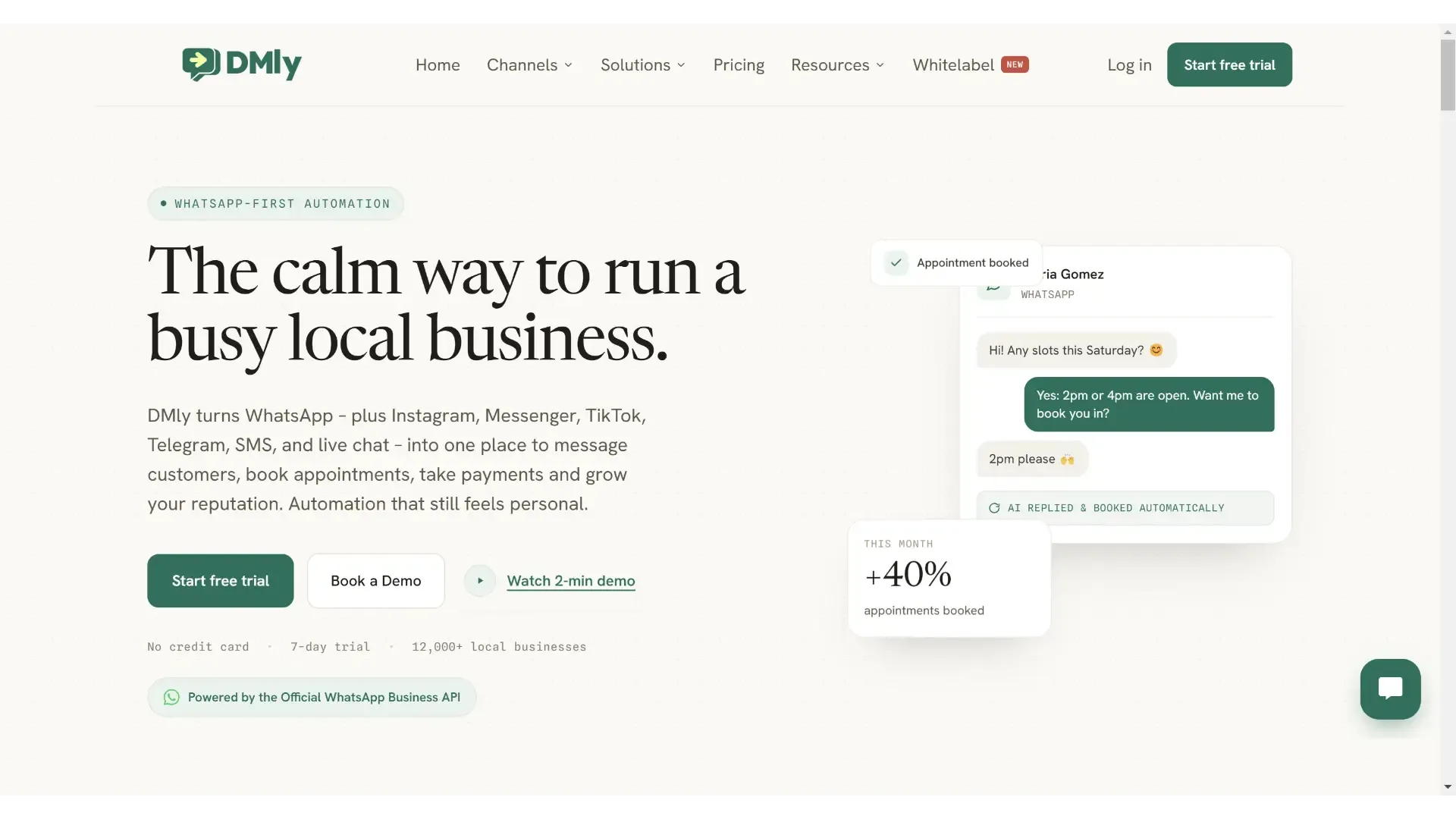Click the vertical scrollbar thumb

[1448, 75]
